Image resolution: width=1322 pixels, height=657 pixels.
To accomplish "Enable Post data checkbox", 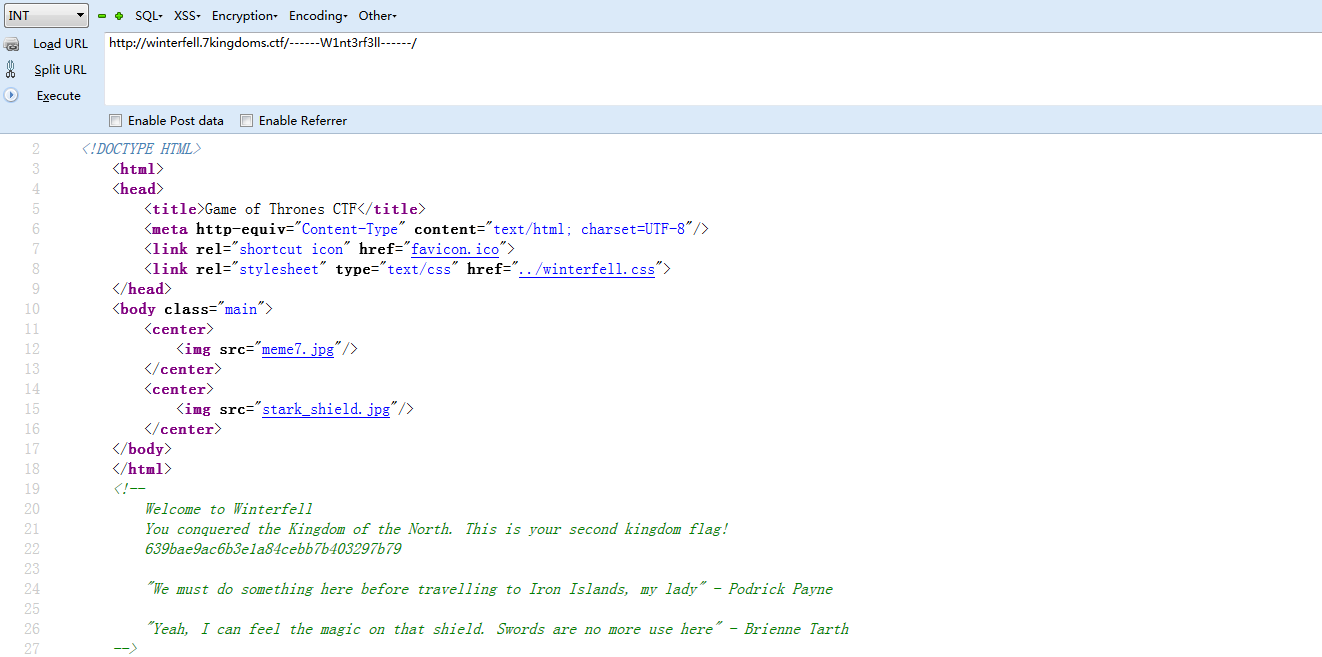I will [x=115, y=121].
